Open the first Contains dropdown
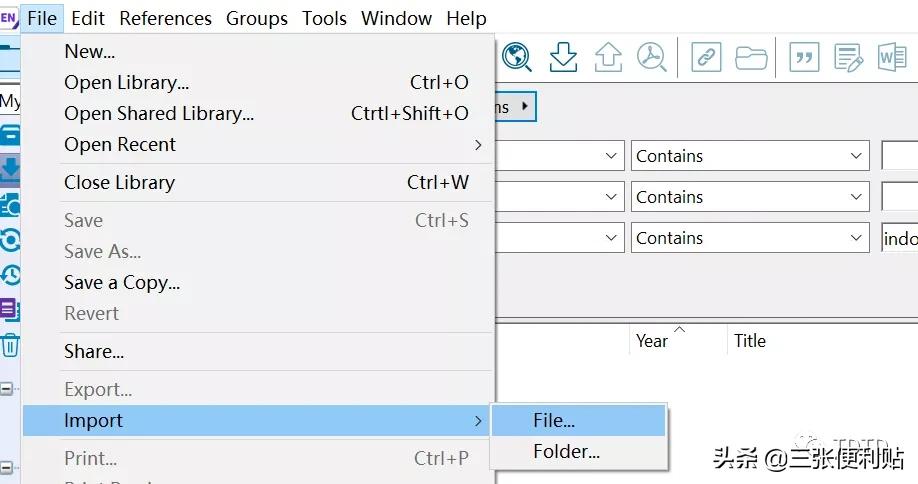The height and width of the screenshot is (484, 918). pos(750,156)
